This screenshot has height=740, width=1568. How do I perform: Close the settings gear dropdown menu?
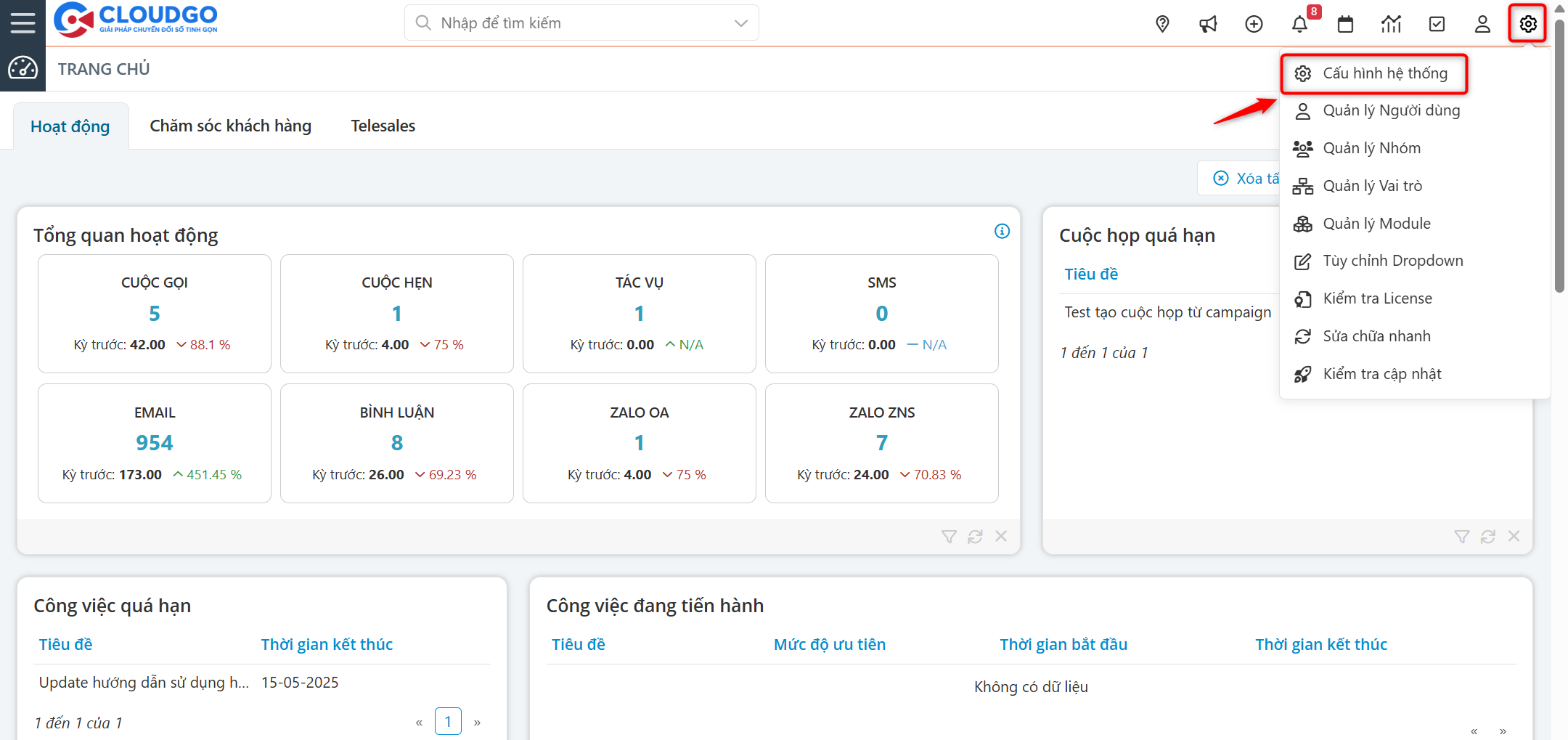click(1527, 24)
